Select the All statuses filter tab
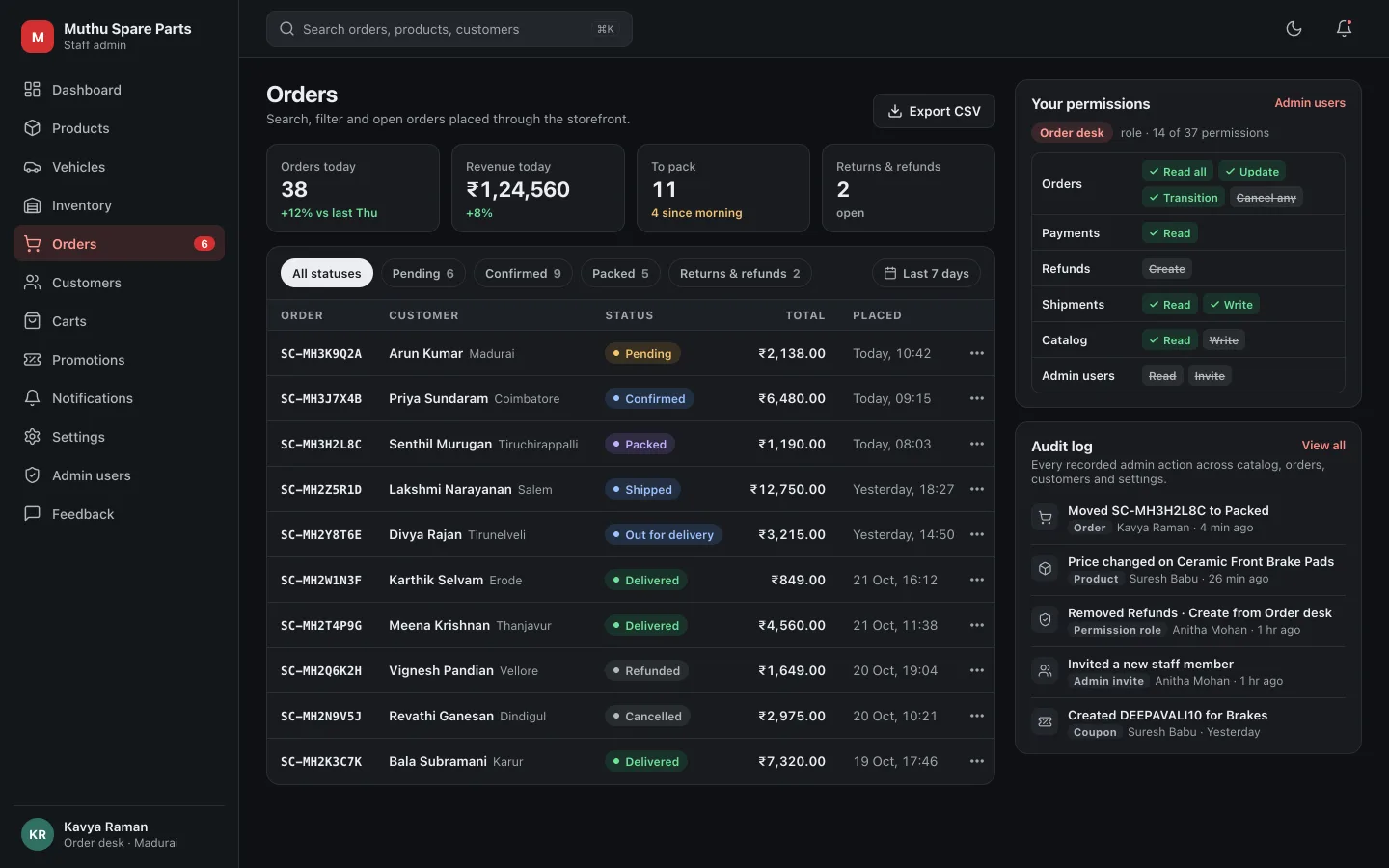1389x868 pixels. [x=327, y=274]
